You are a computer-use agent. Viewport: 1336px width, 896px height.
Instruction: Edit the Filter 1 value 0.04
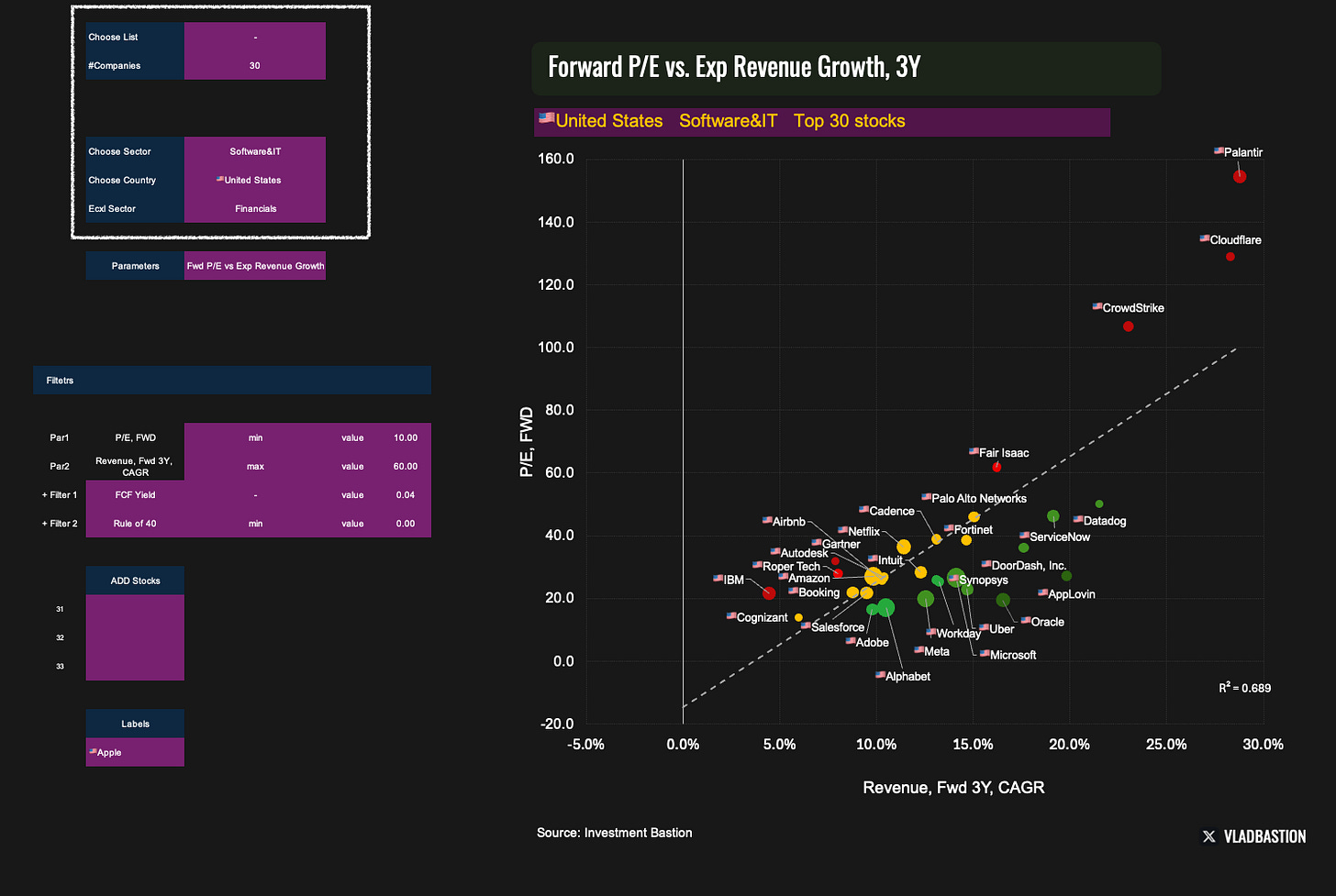coord(406,494)
